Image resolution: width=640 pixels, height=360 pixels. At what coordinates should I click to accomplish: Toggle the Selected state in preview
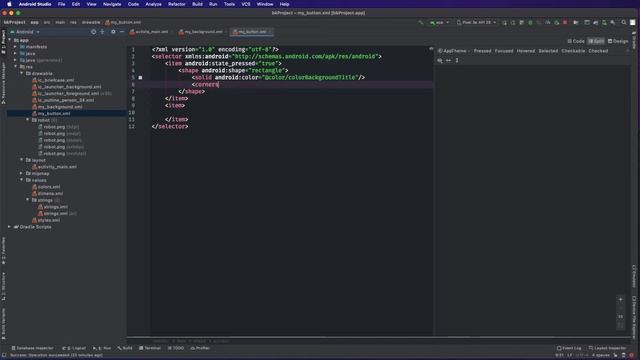click(548, 51)
